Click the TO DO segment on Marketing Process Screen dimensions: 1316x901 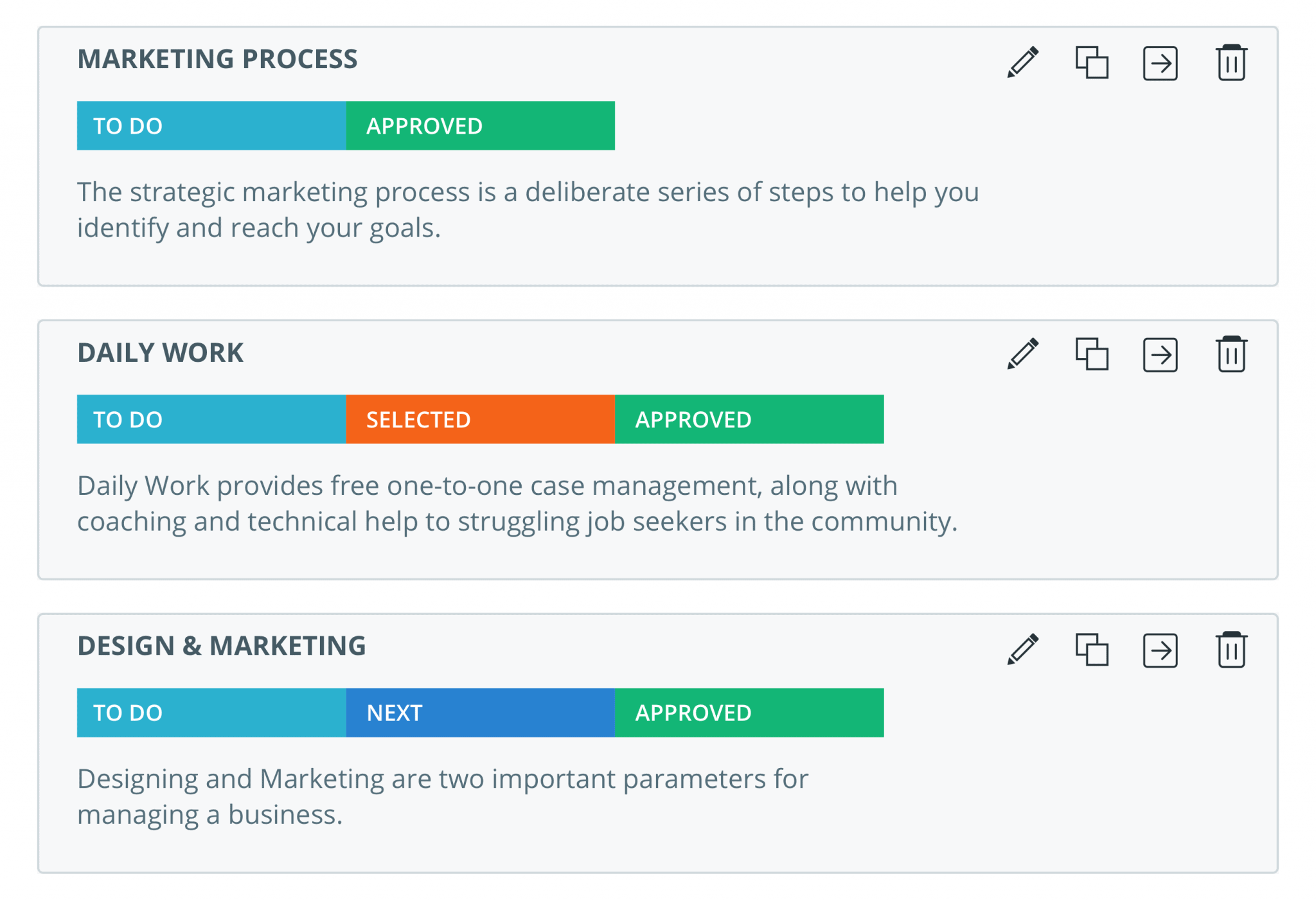point(211,125)
